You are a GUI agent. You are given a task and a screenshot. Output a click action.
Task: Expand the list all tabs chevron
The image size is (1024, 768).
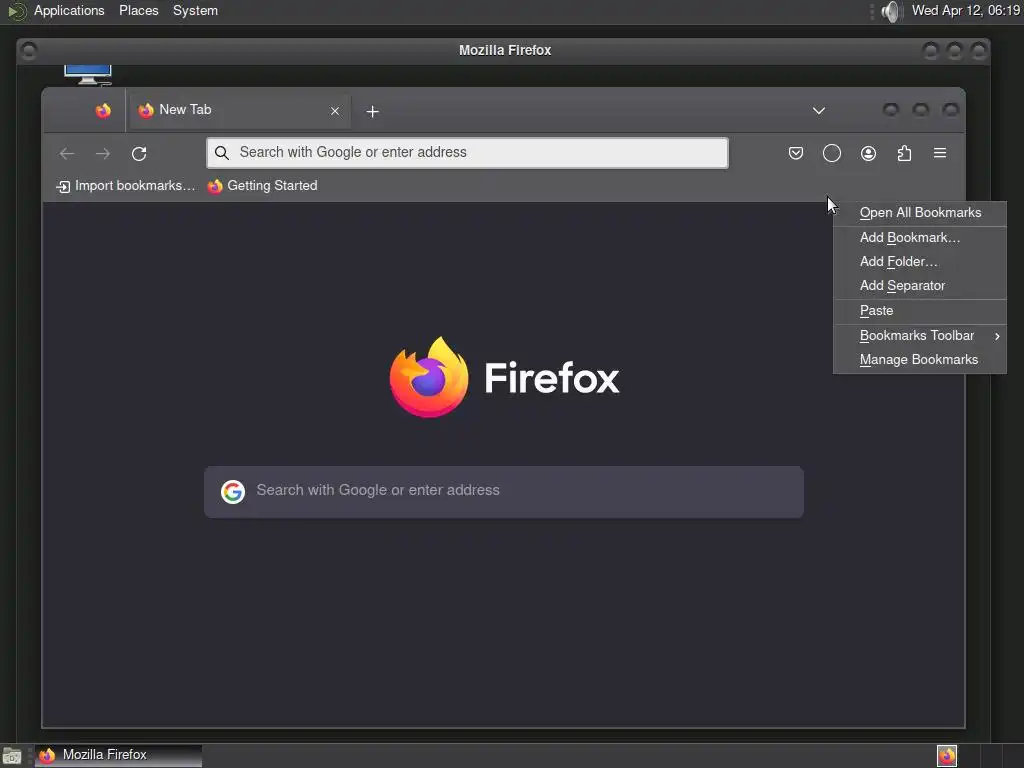point(818,111)
